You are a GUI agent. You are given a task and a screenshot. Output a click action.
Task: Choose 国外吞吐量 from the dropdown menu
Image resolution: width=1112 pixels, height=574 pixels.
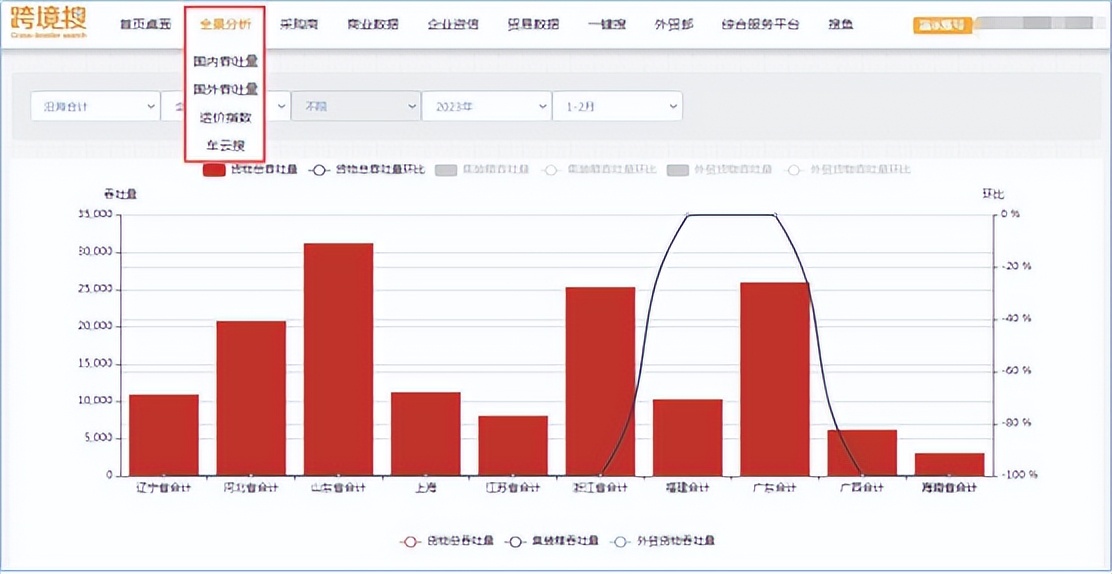pyautogui.click(x=226, y=89)
